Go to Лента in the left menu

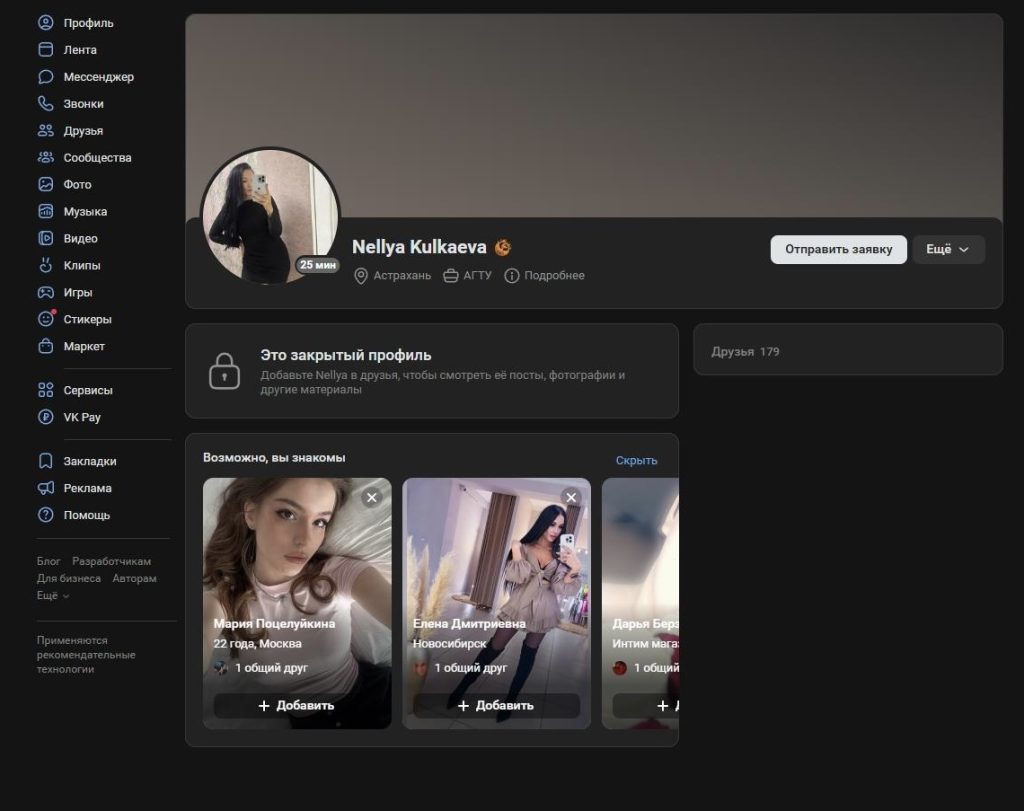click(x=79, y=50)
